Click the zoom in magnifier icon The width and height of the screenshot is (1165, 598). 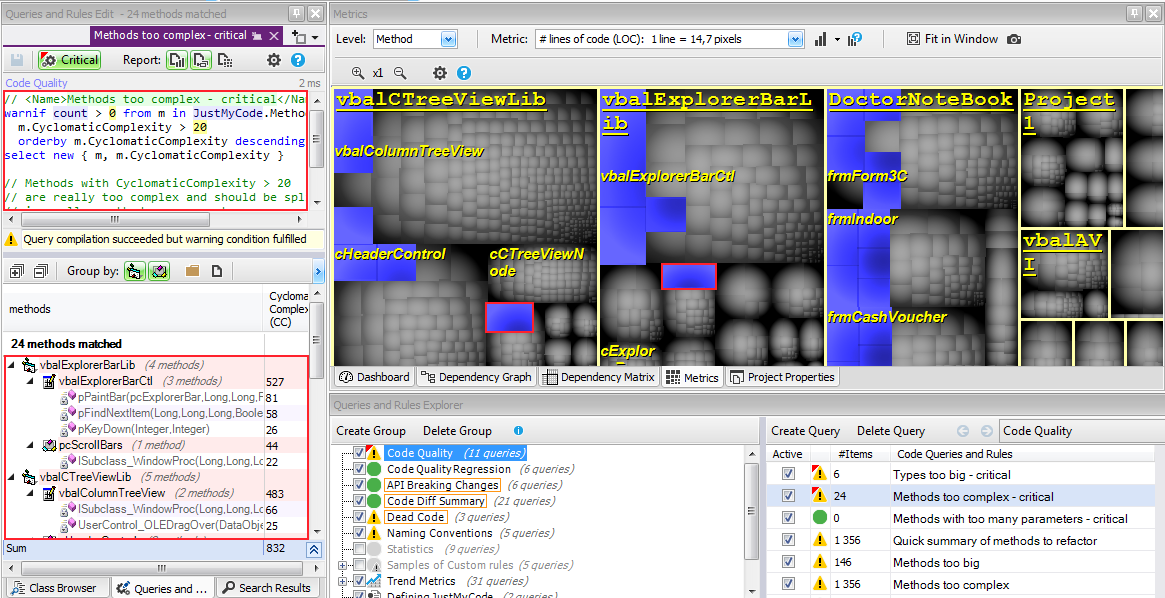tap(358, 73)
